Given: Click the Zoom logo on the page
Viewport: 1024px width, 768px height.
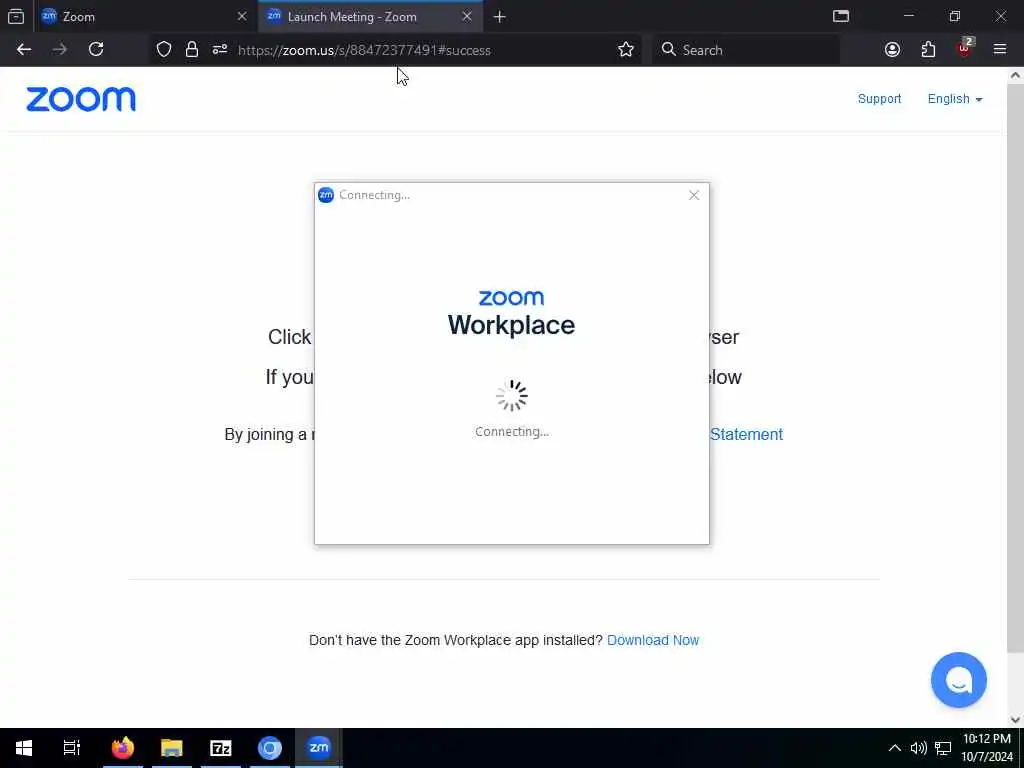Looking at the screenshot, I should pos(81,99).
